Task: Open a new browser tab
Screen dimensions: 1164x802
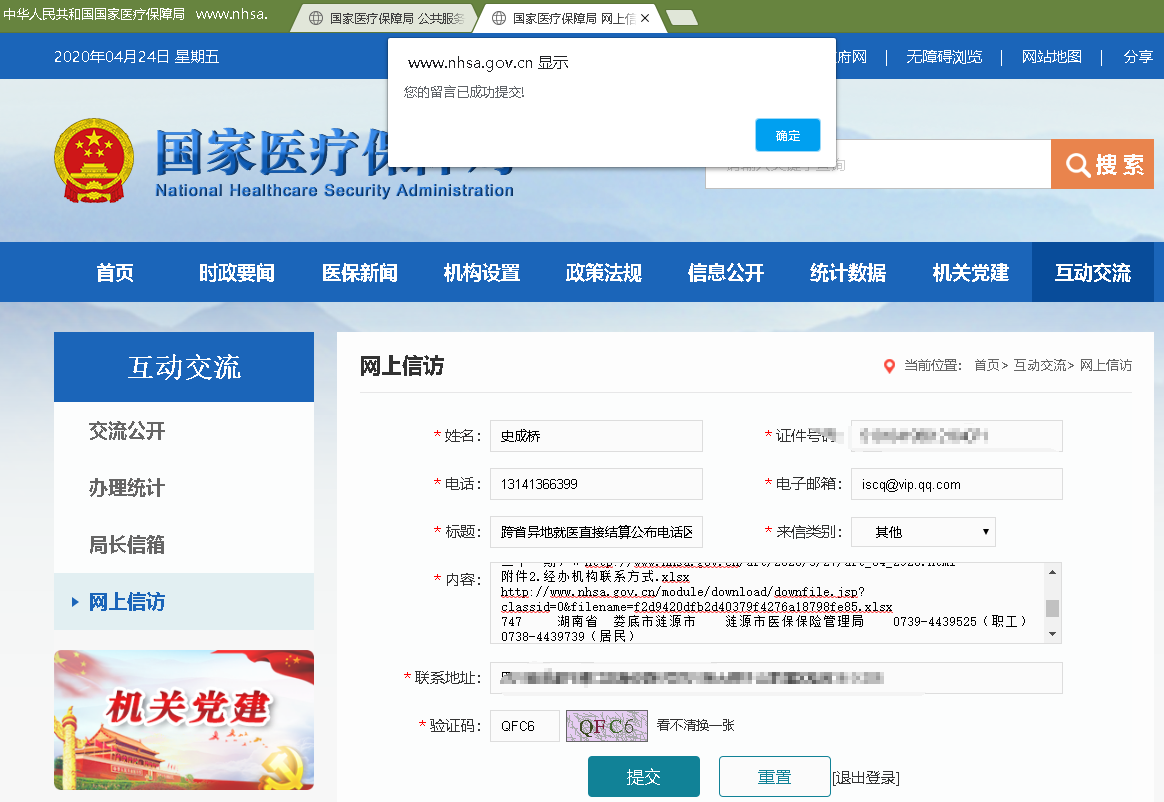Action: 682,18
